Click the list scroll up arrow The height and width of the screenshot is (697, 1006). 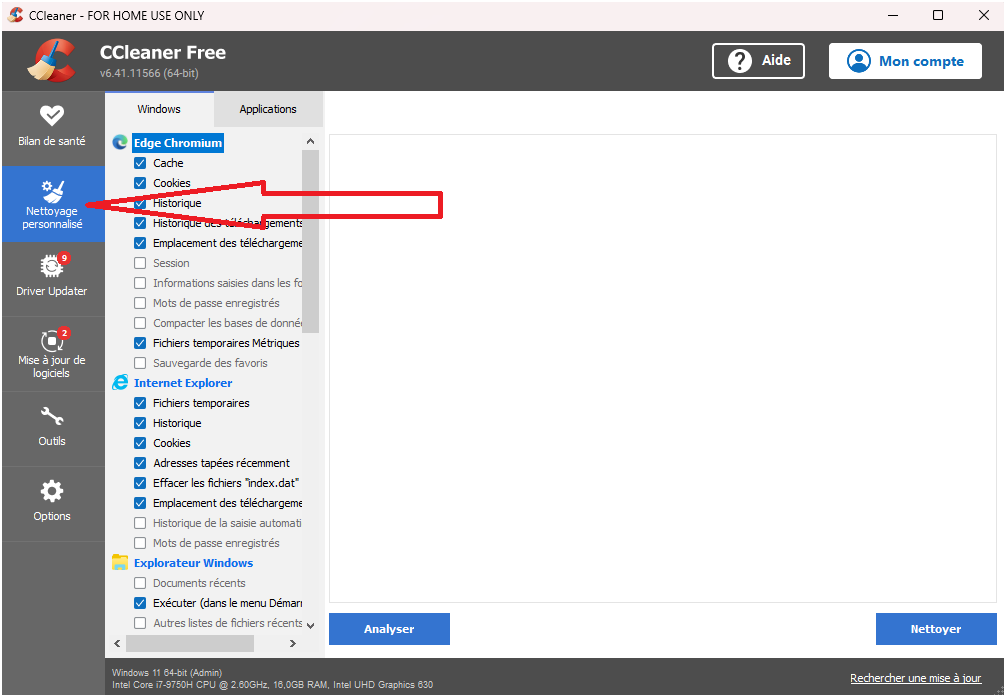tap(311, 141)
